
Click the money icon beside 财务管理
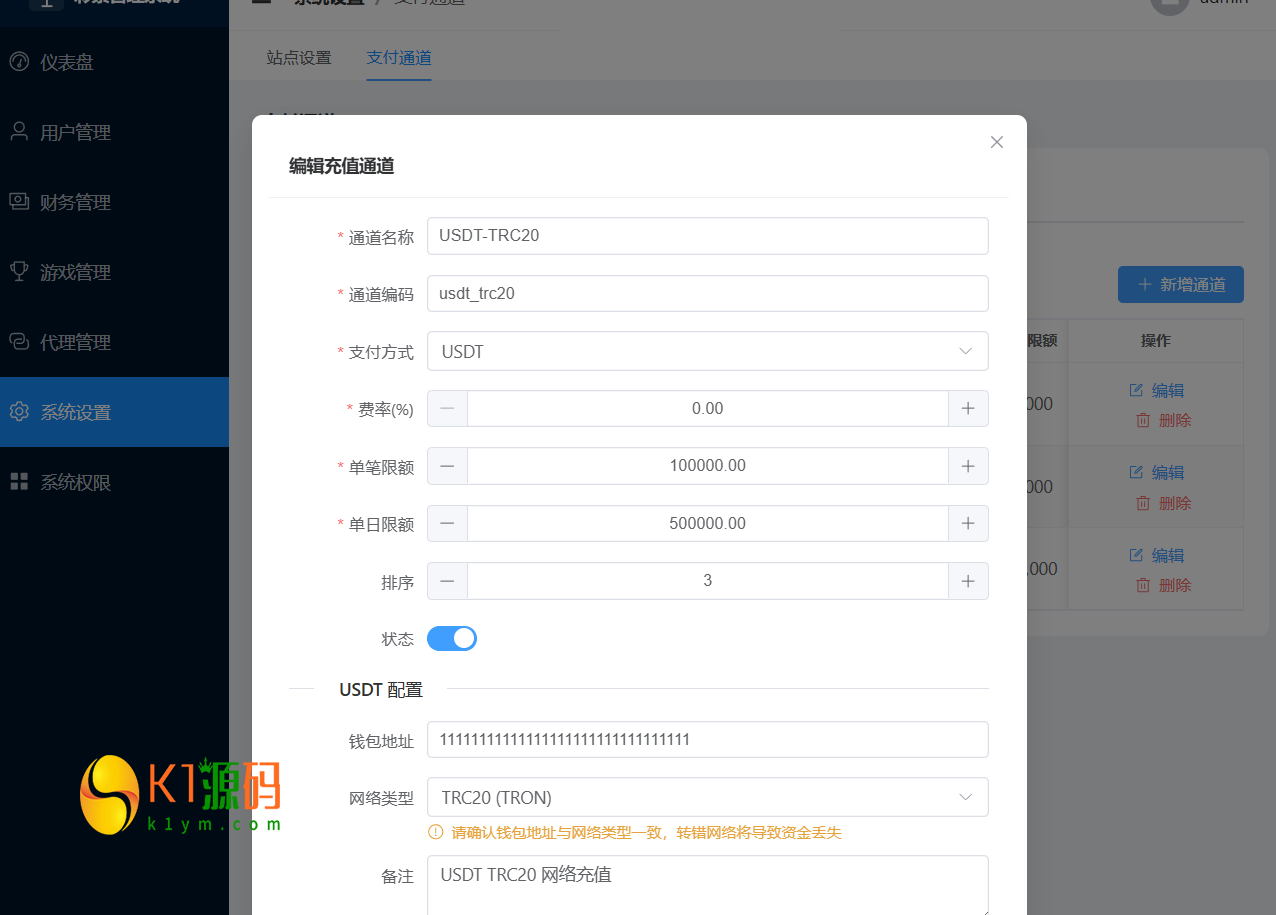pyautogui.click(x=19, y=201)
